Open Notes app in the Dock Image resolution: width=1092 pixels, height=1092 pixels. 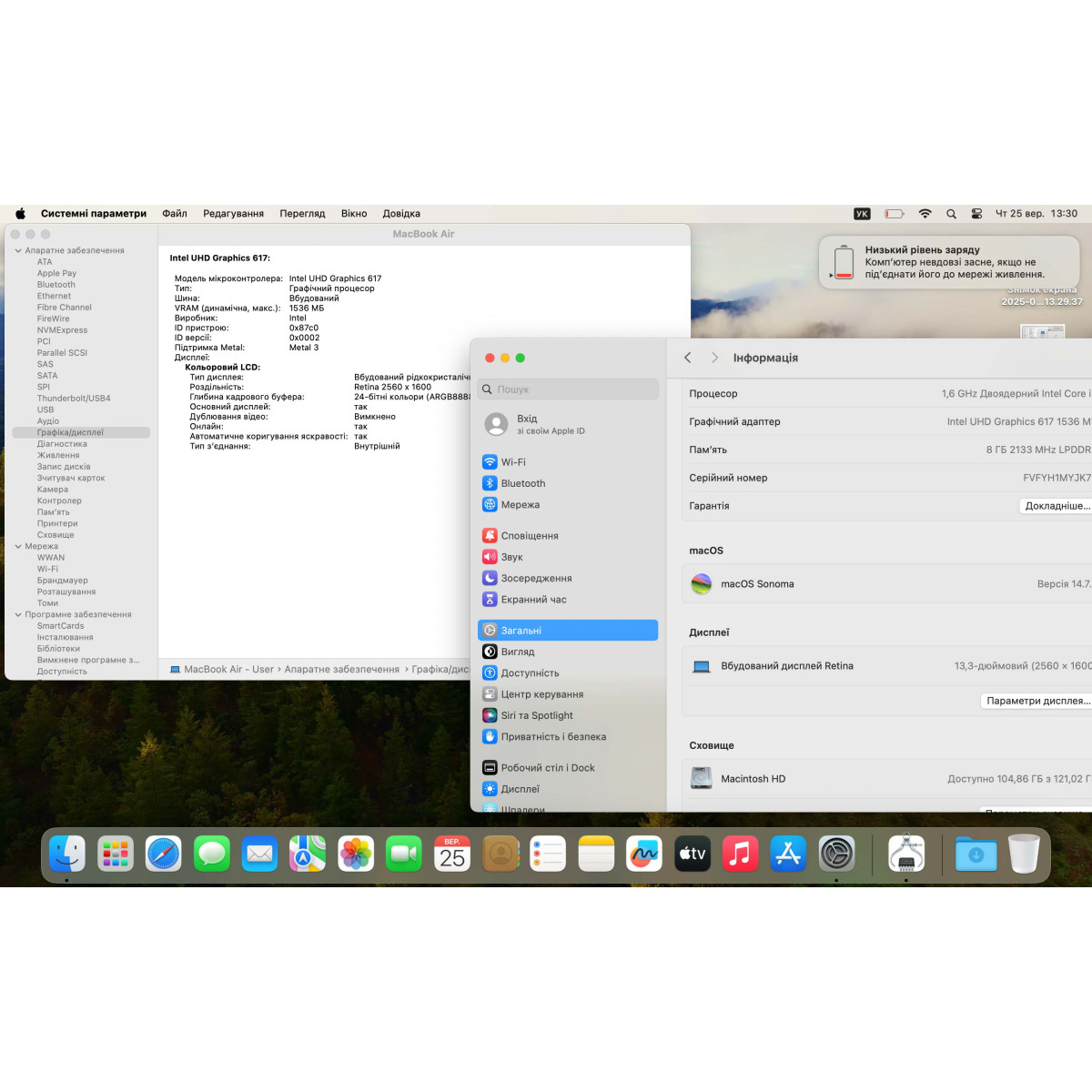pos(596,854)
